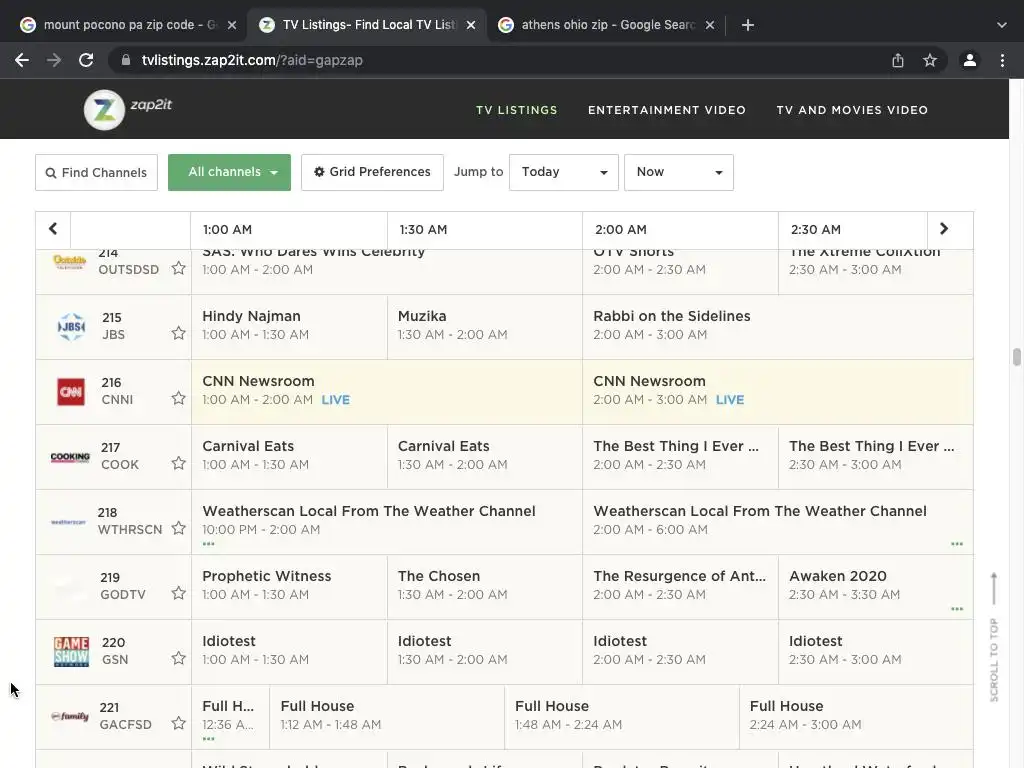Favorite channel 216 CNNI with star
The width and height of the screenshot is (1024, 768).
point(178,398)
